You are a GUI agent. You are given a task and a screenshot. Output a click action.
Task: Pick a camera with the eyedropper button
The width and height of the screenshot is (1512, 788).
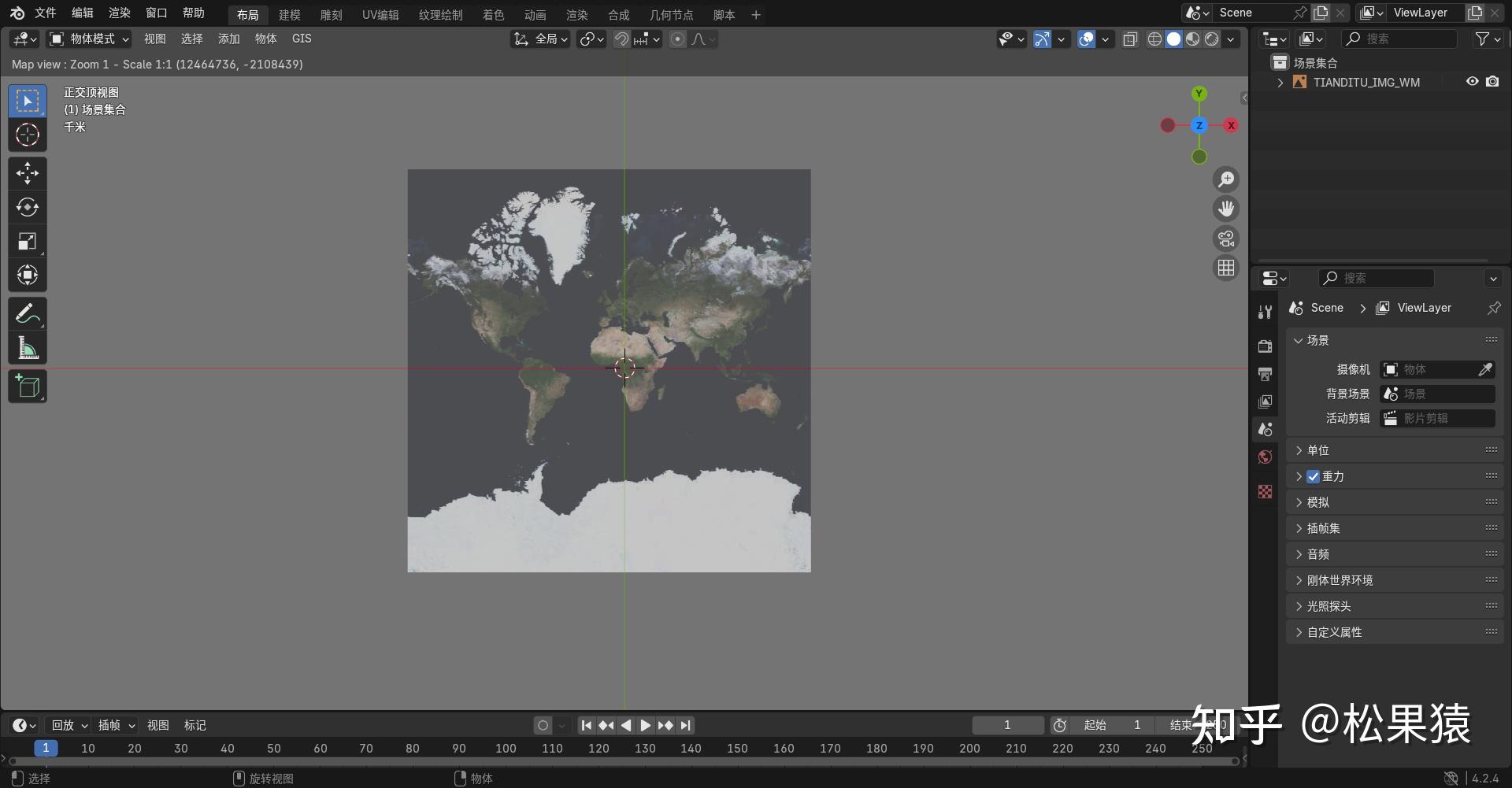[x=1487, y=369]
